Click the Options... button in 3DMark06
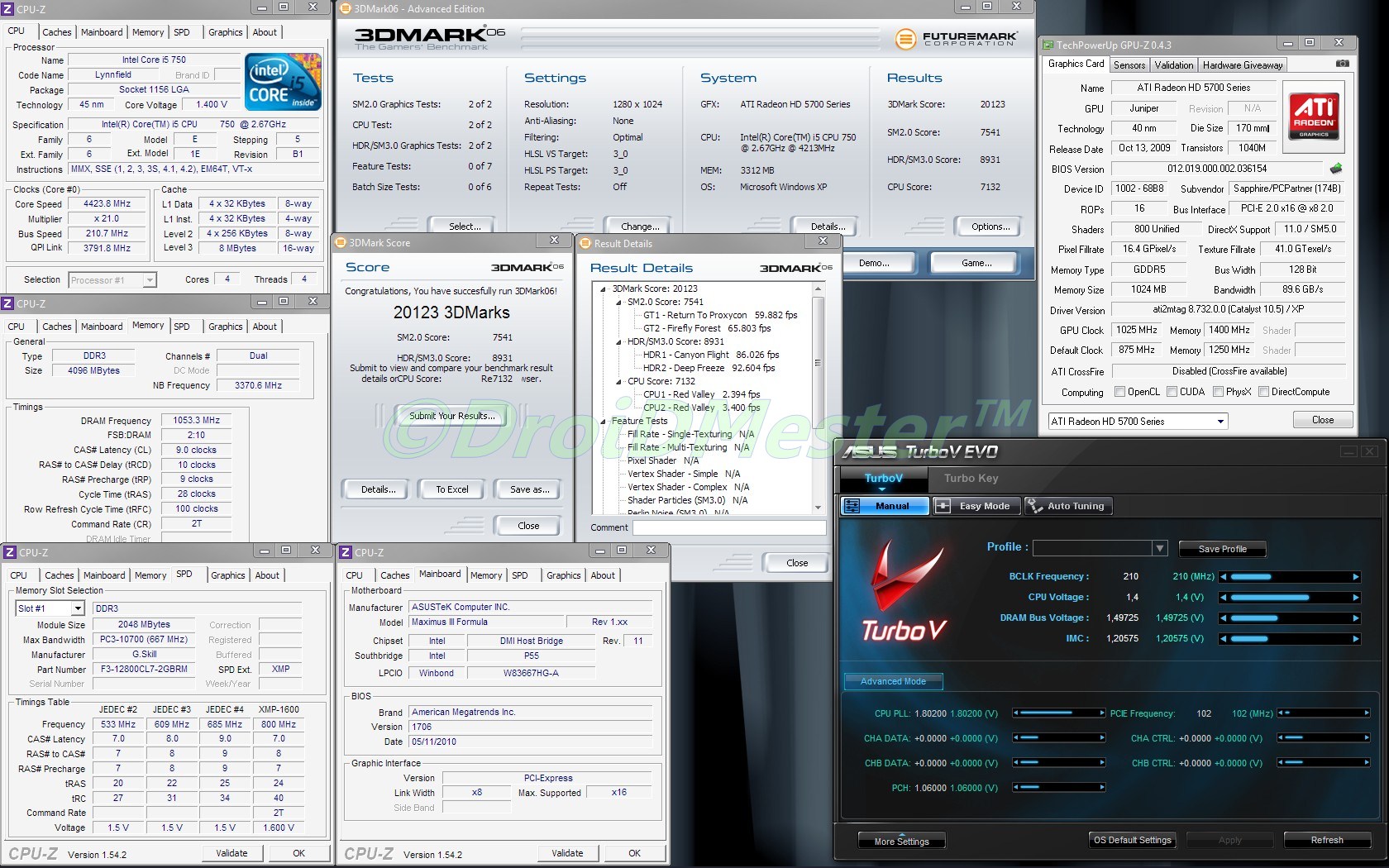The image size is (1389, 868). [990, 226]
